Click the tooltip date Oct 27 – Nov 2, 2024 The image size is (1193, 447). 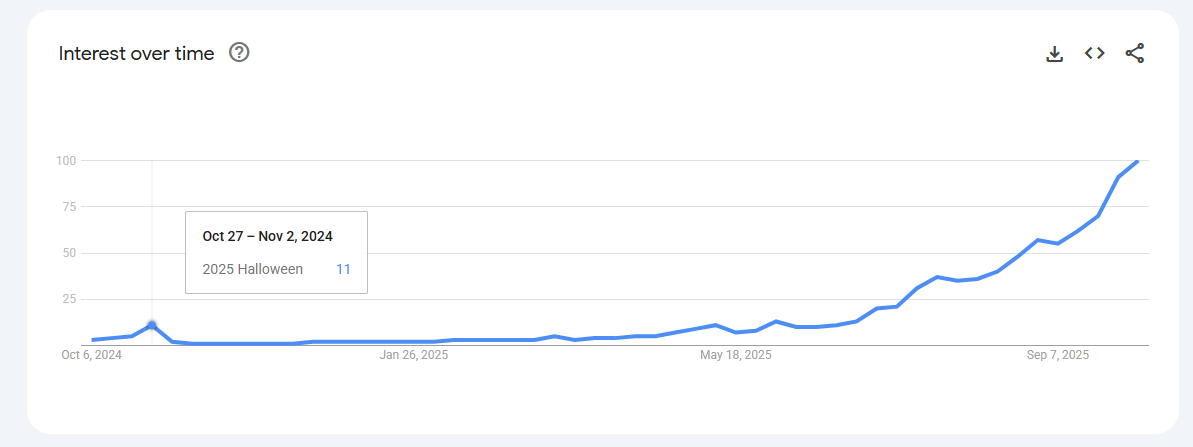[x=267, y=237]
